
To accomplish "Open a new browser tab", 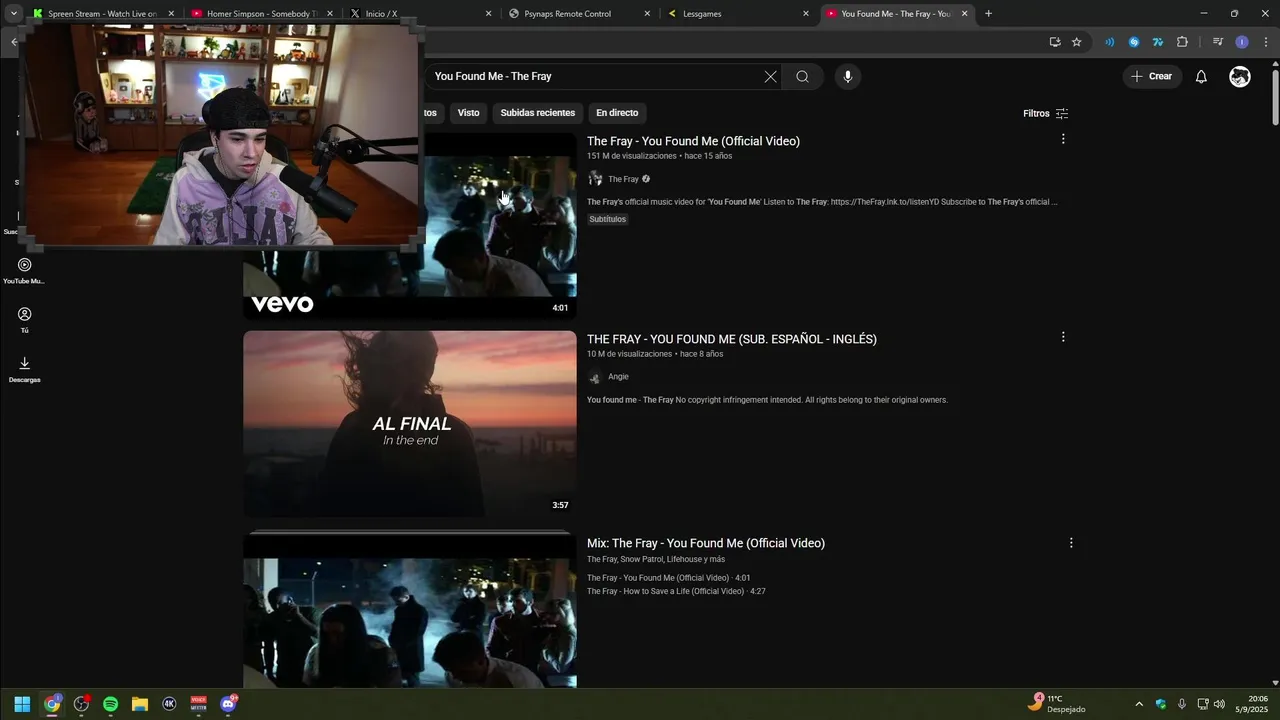I will tap(988, 14).
